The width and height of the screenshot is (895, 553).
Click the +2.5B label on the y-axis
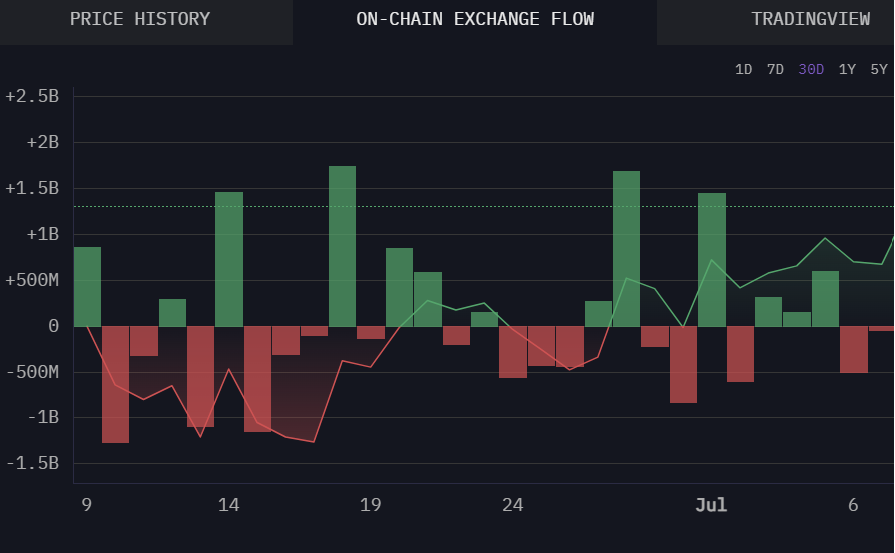pos(33,97)
